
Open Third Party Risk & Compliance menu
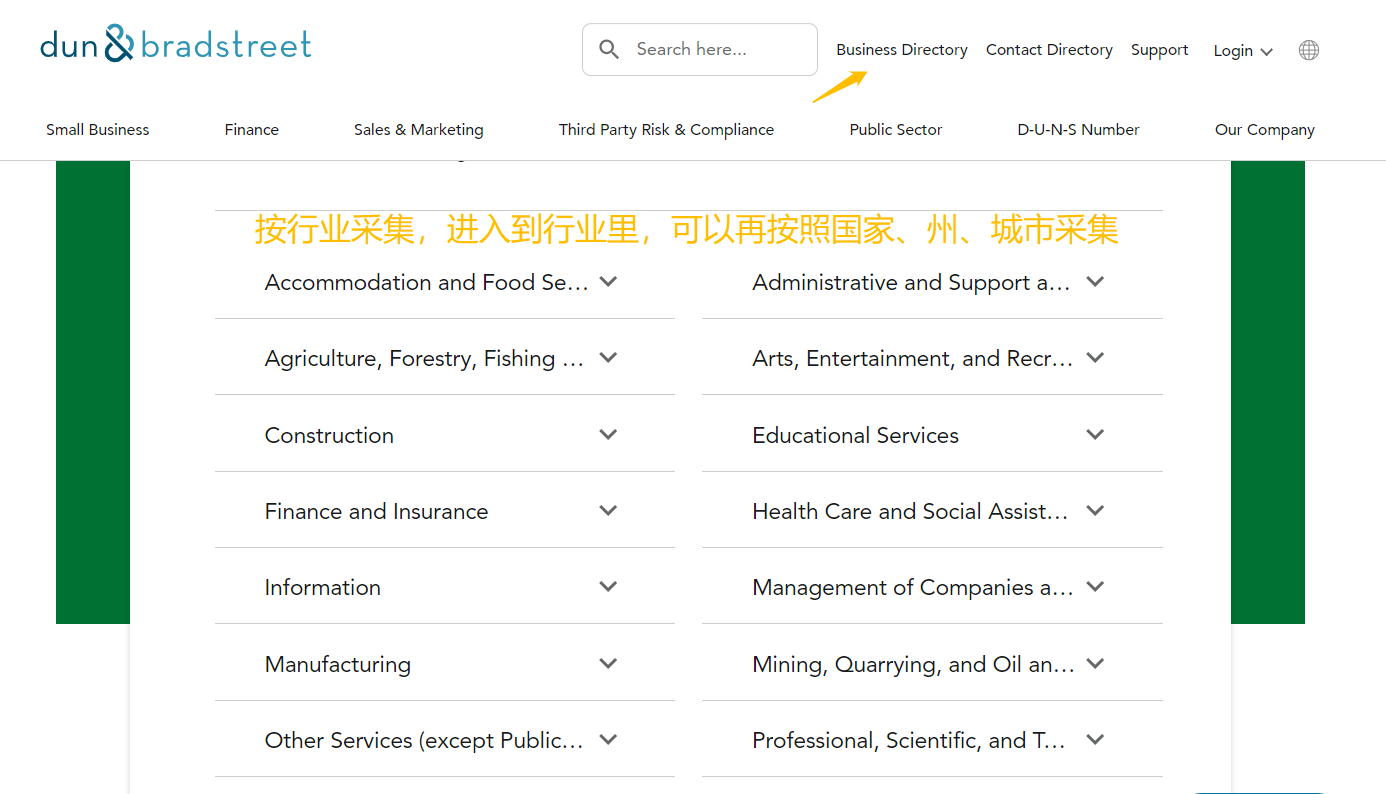point(666,130)
